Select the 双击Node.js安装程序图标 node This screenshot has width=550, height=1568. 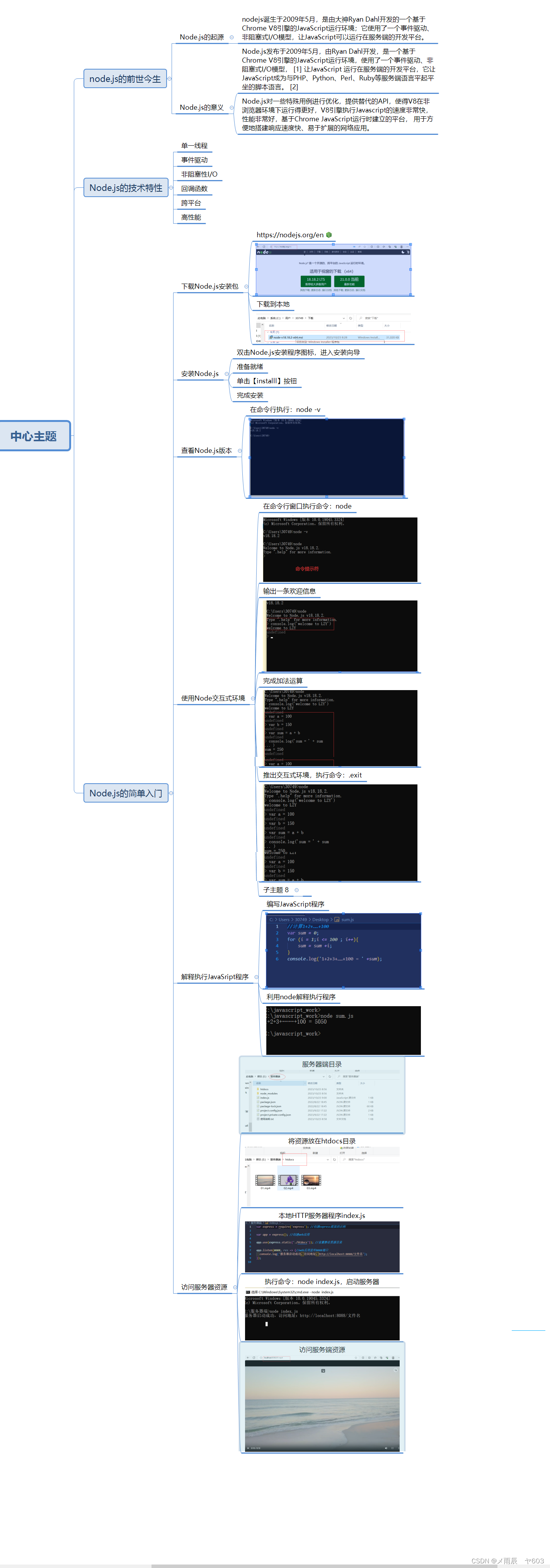point(298,352)
